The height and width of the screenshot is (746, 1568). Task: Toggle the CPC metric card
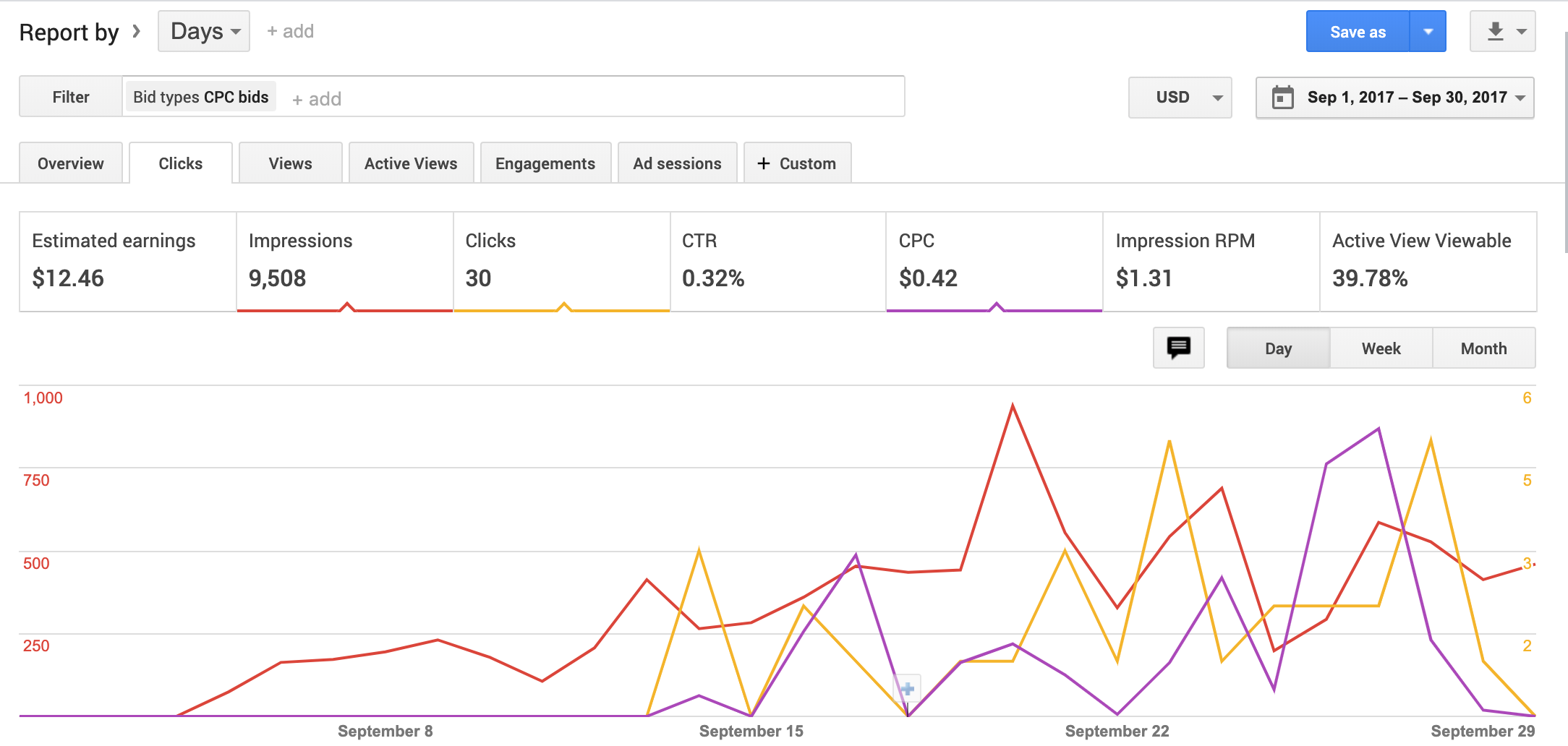[x=994, y=260]
